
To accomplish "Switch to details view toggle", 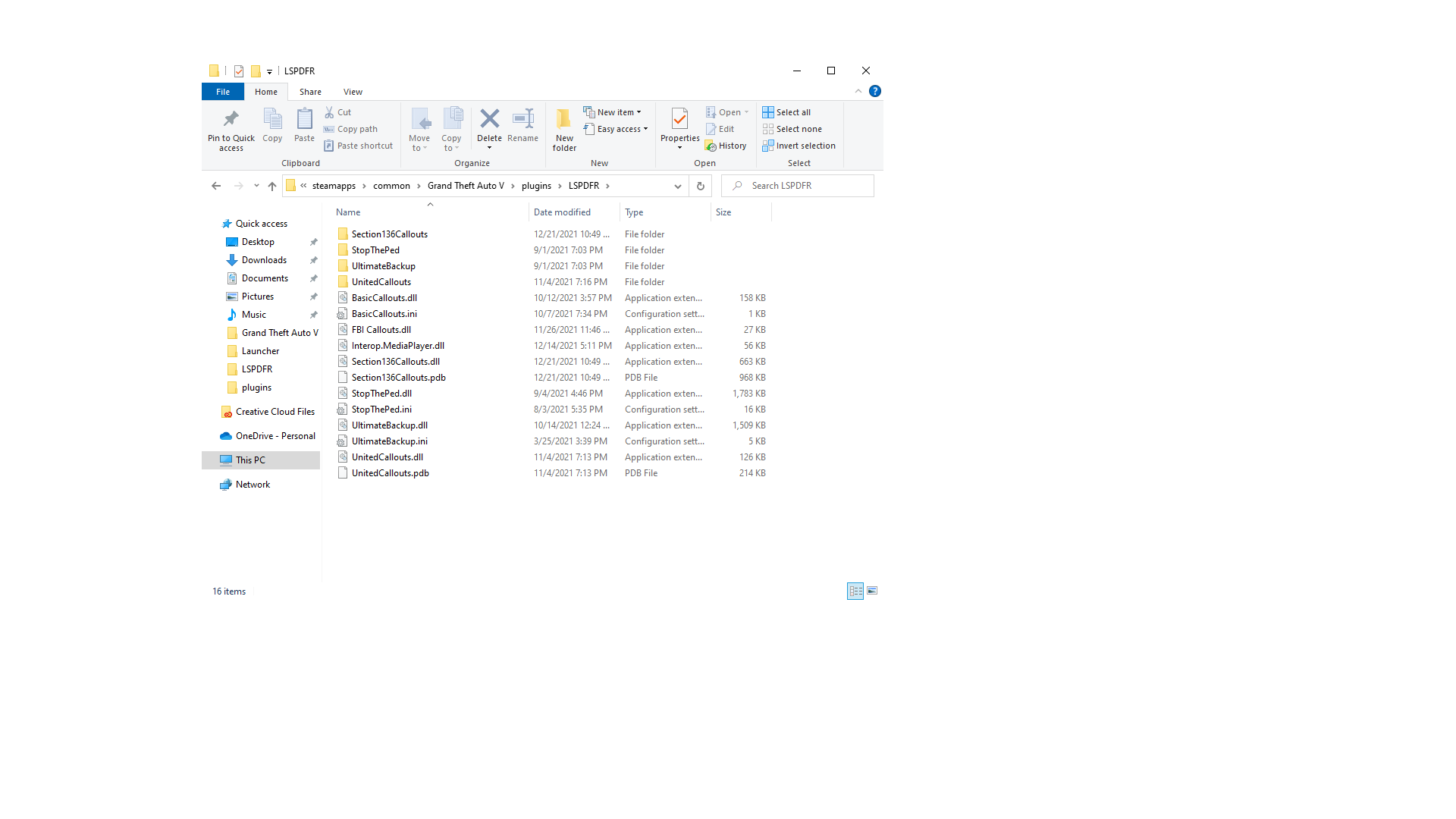I will 855,591.
